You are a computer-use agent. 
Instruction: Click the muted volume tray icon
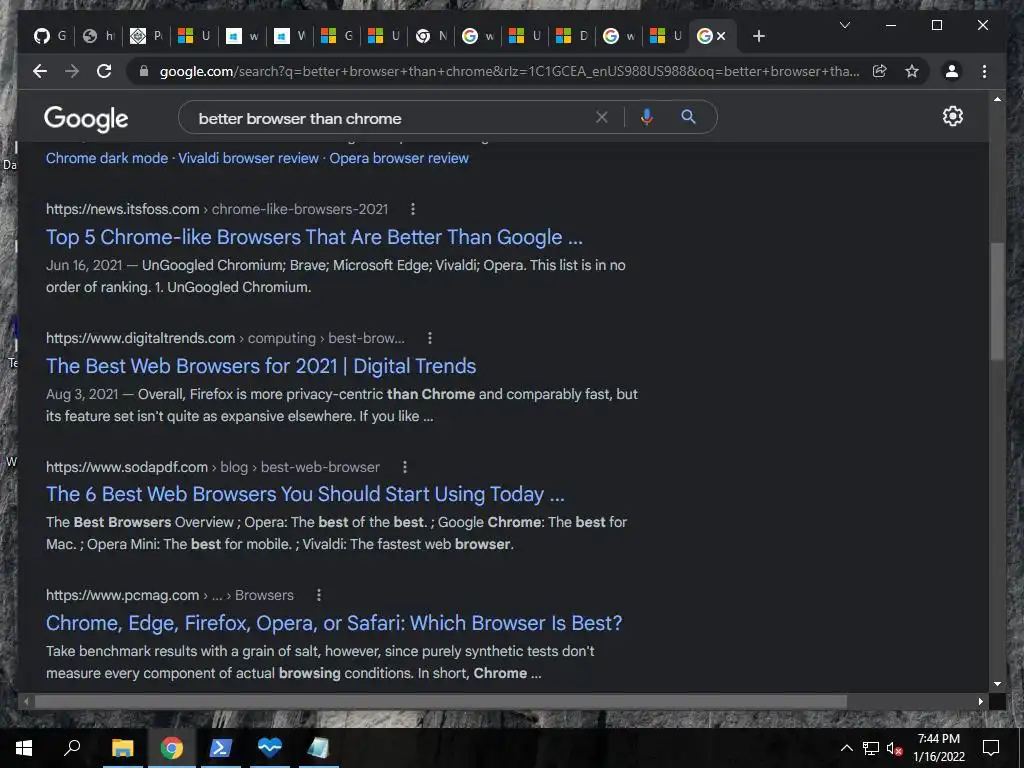pyautogui.click(x=894, y=748)
